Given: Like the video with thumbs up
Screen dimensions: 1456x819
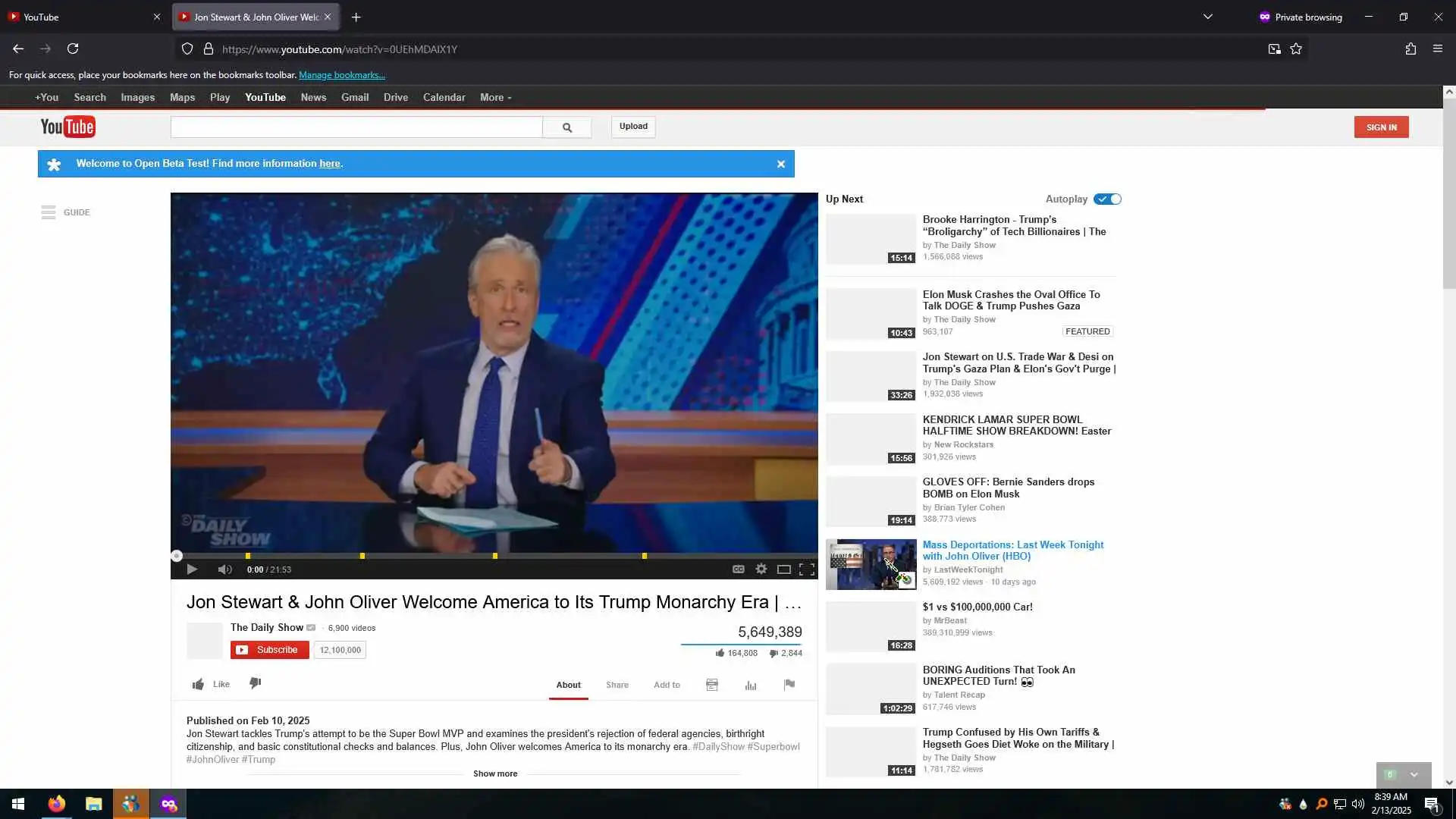Looking at the screenshot, I should click(199, 684).
